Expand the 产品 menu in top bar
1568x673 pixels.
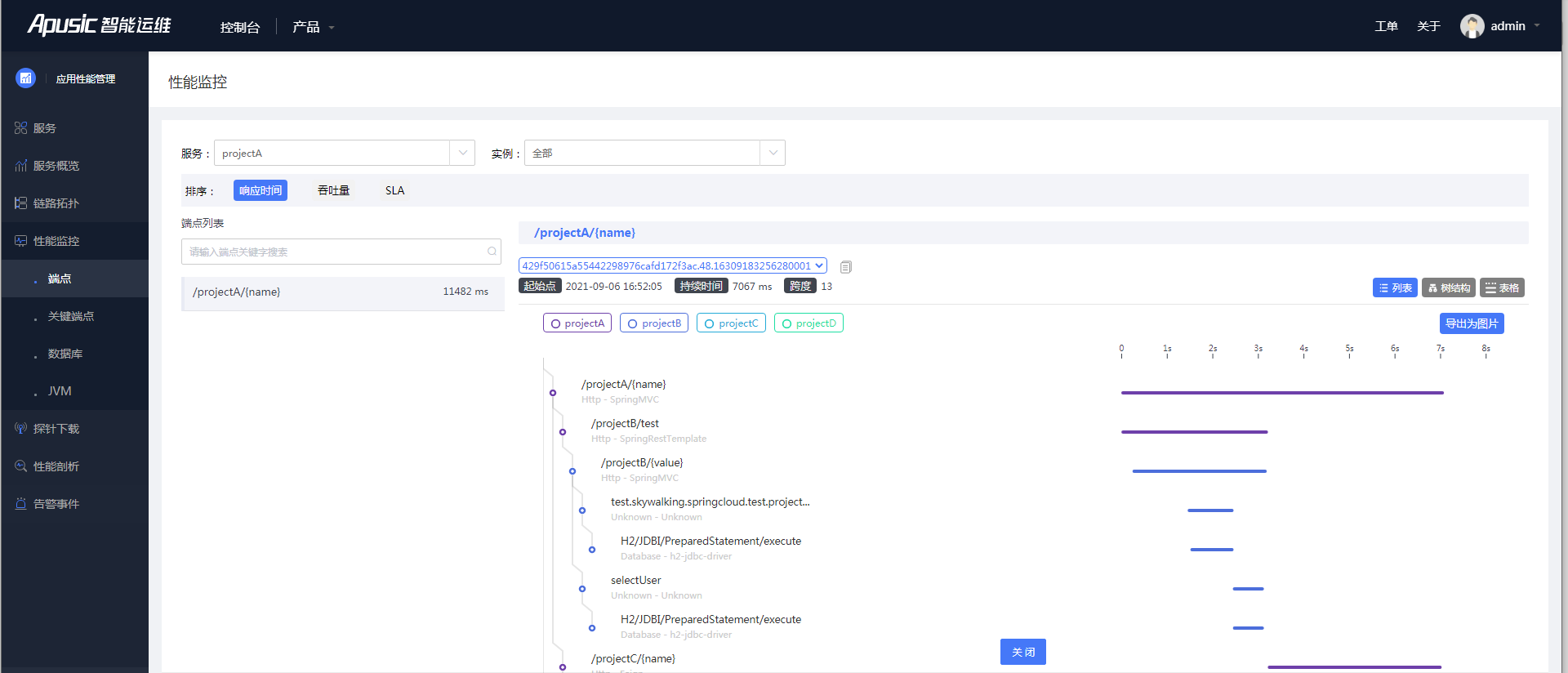(x=314, y=27)
